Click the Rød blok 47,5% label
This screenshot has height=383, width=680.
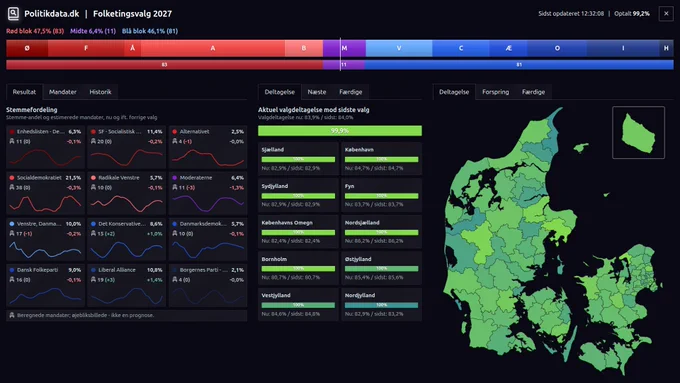point(35,31)
